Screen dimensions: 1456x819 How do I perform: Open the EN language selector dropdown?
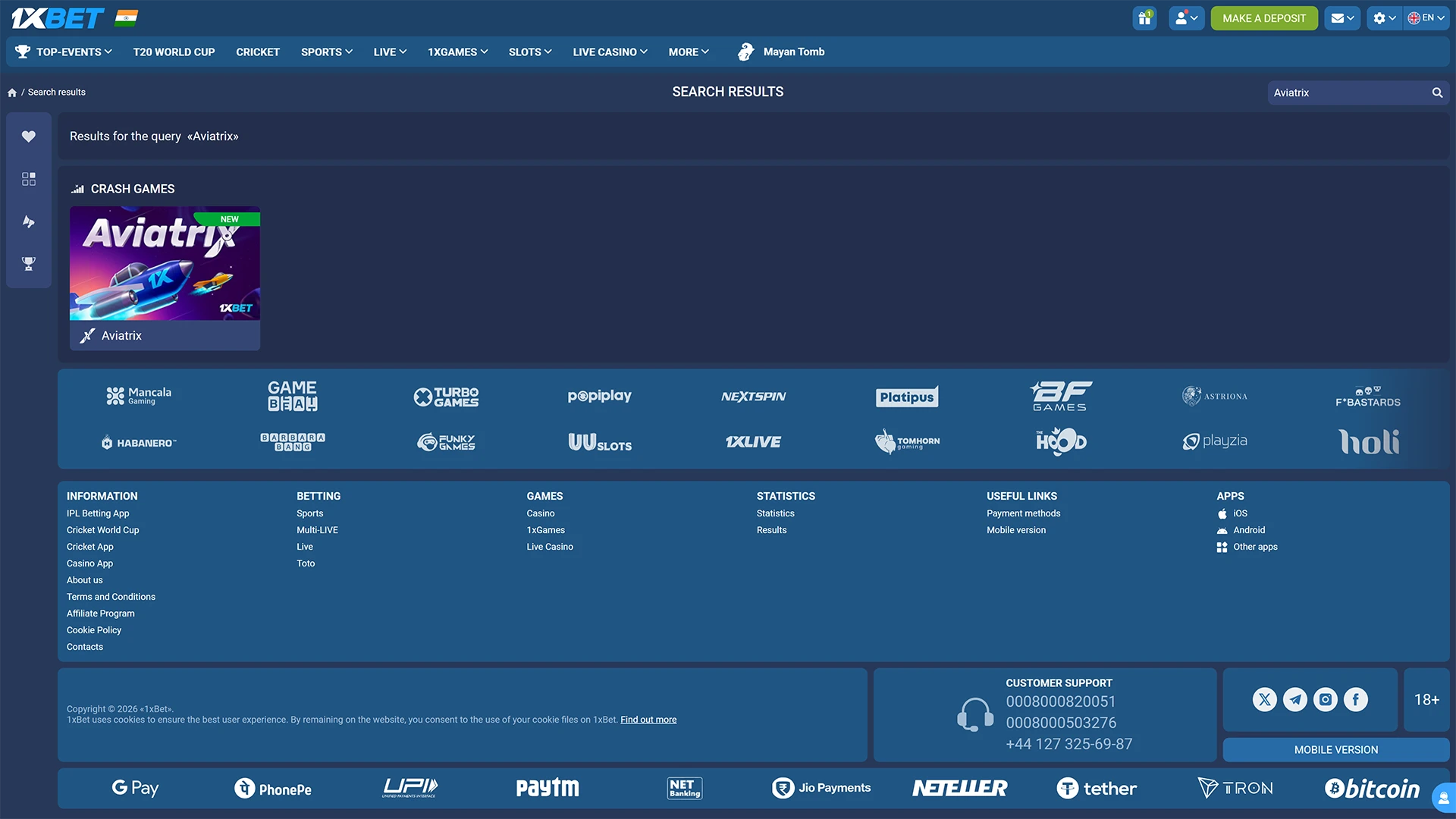tap(1426, 18)
